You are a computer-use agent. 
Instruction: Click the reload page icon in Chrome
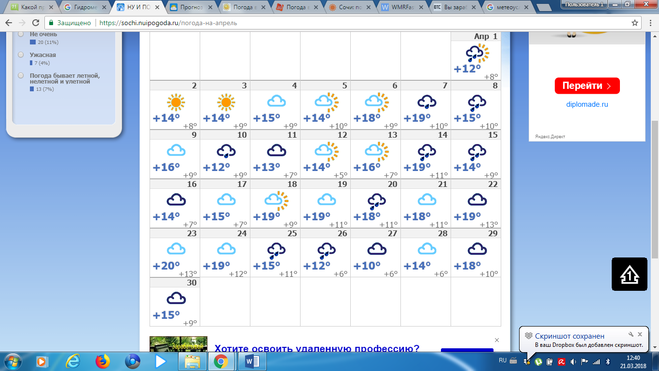(36, 23)
